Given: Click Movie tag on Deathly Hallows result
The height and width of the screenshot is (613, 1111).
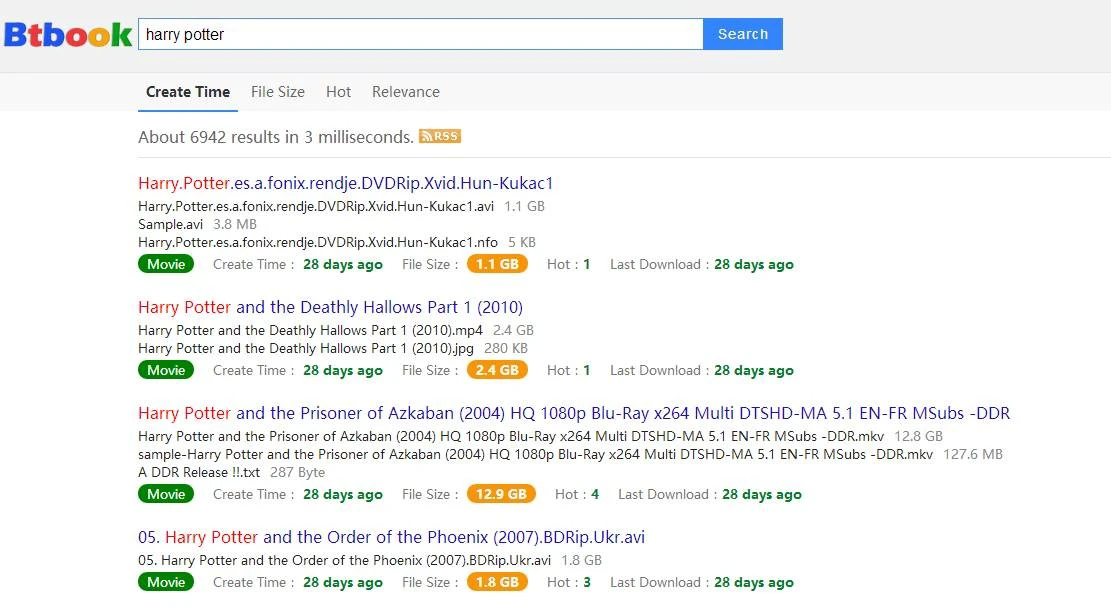Looking at the screenshot, I should coord(166,370).
